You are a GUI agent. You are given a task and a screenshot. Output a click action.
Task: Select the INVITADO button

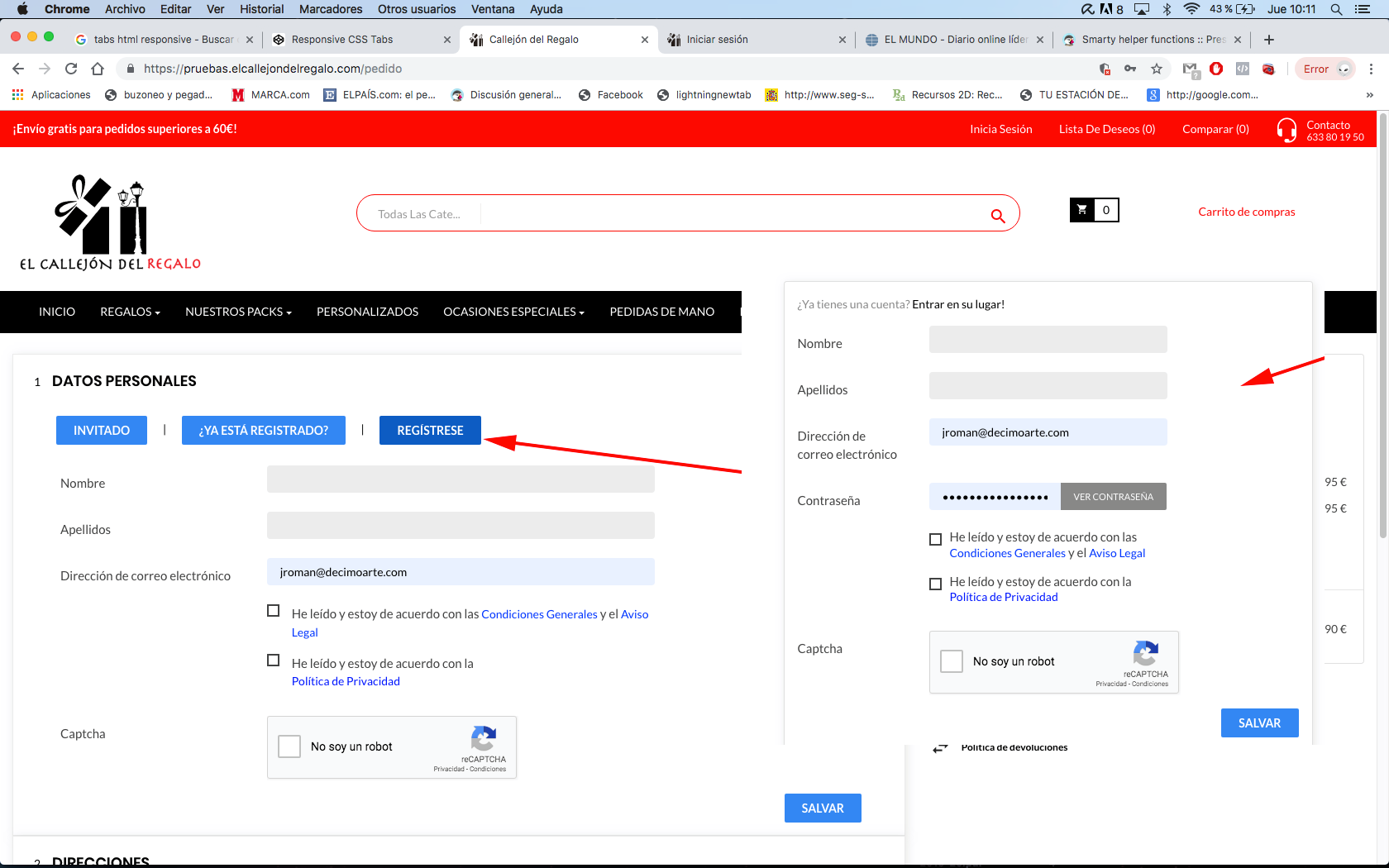pyautogui.click(x=102, y=430)
